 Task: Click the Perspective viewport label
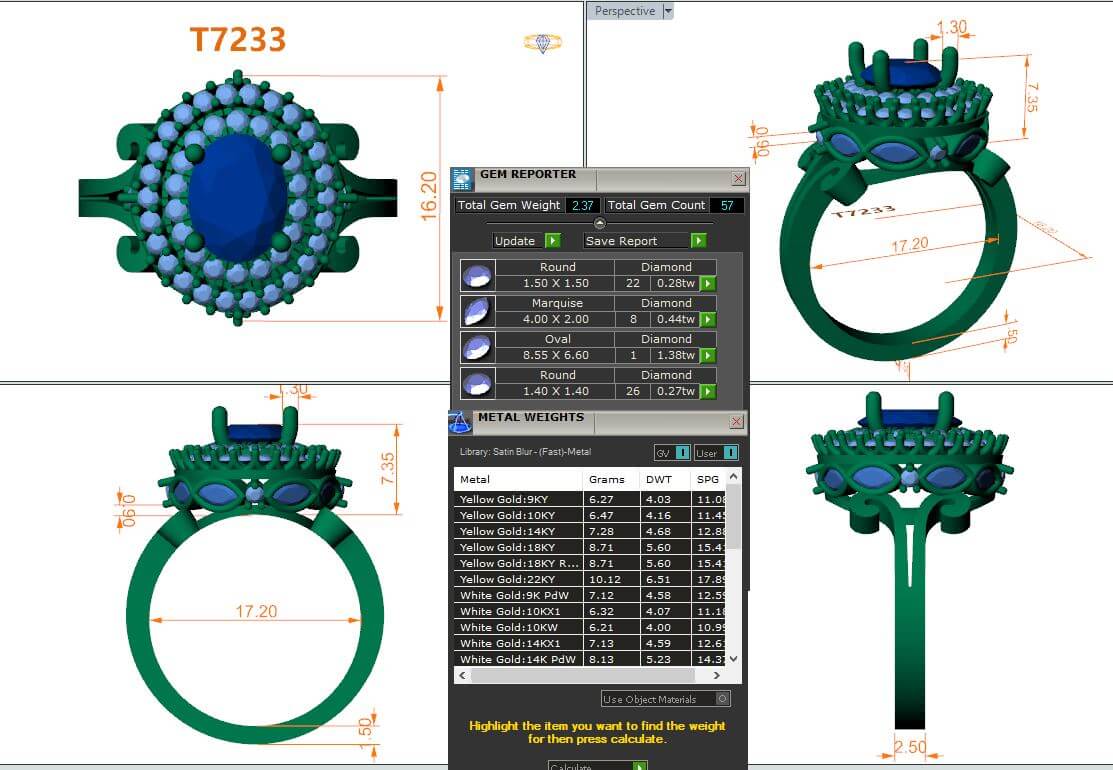click(x=624, y=11)
